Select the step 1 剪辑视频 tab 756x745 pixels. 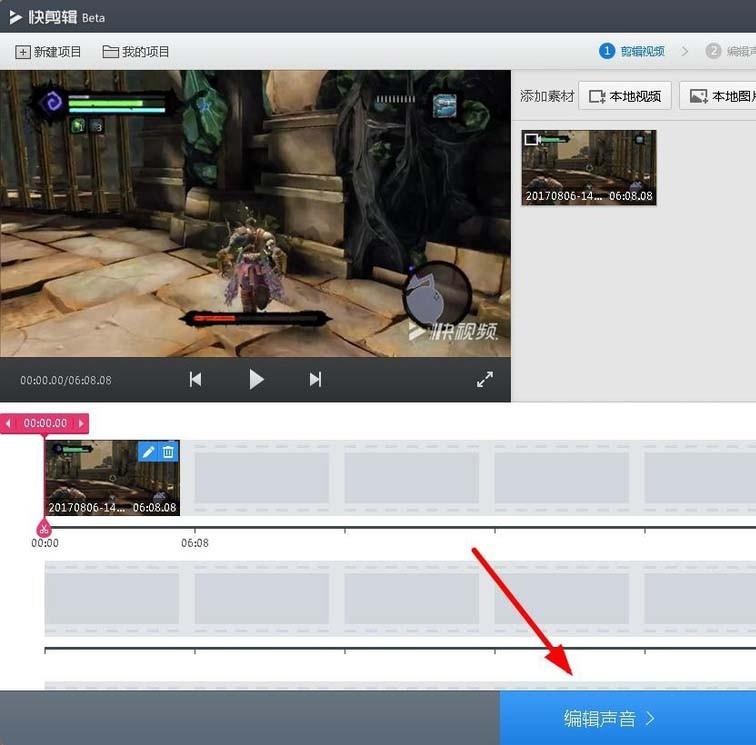click(x=632, y=51)
